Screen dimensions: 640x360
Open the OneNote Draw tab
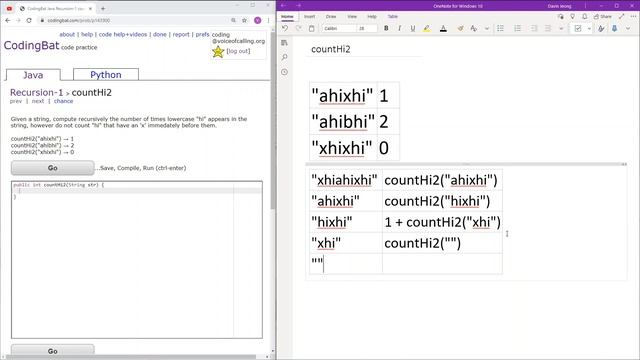(x=331, y=17)
